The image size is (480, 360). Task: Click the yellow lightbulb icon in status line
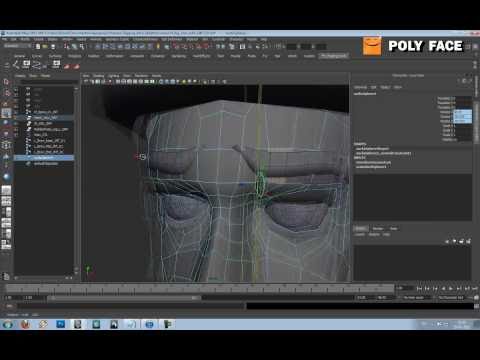158,47
